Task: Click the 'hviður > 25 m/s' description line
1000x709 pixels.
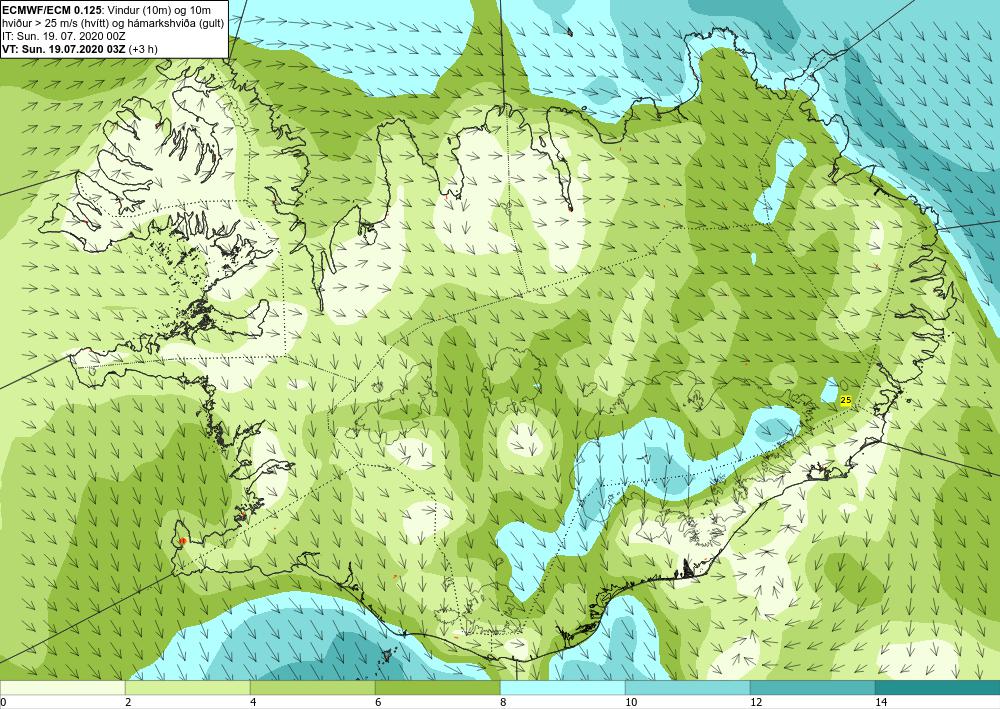Action: 113,23
